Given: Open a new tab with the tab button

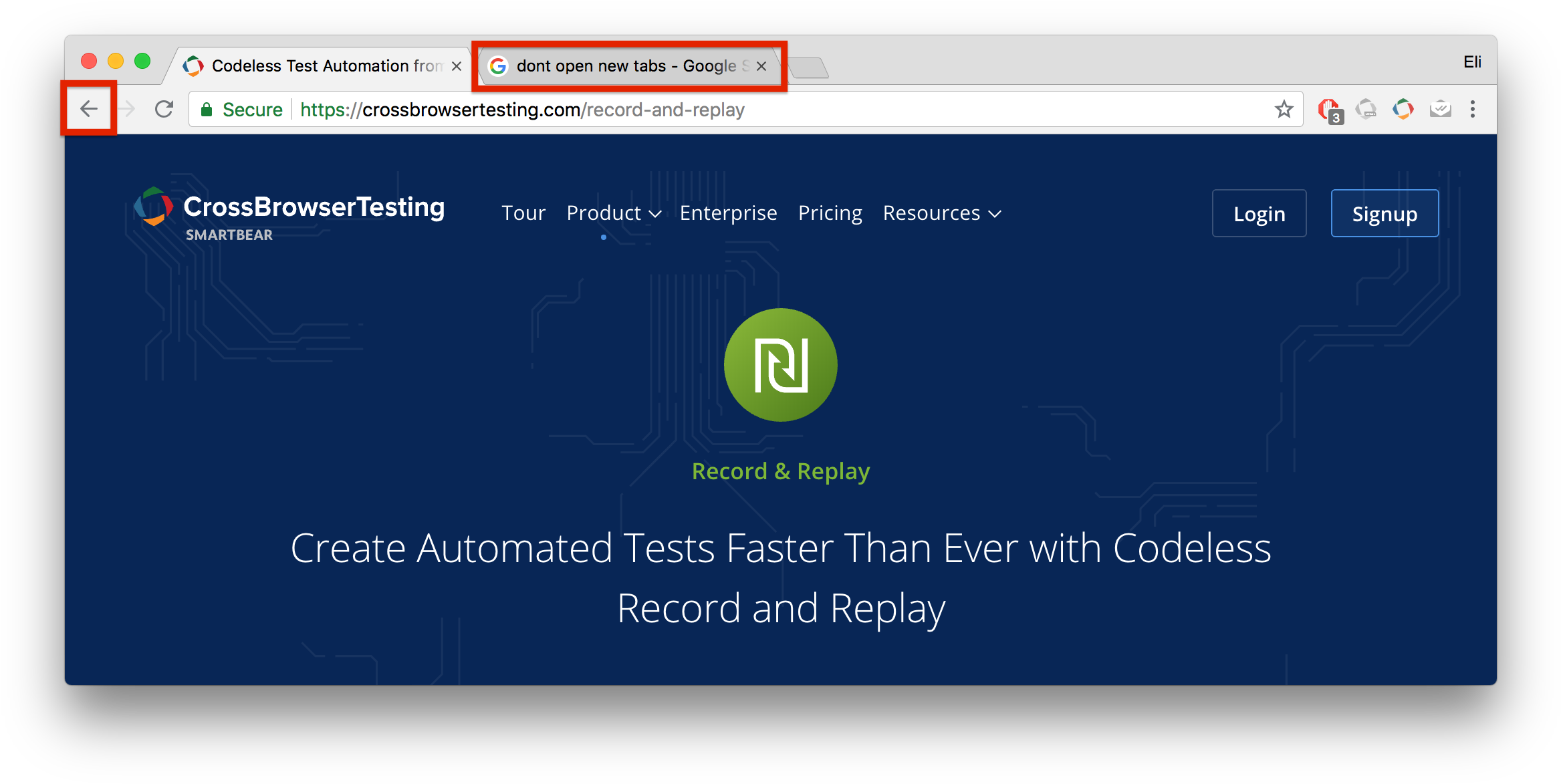Looking at the screenshot, I should tap(809, 68).
